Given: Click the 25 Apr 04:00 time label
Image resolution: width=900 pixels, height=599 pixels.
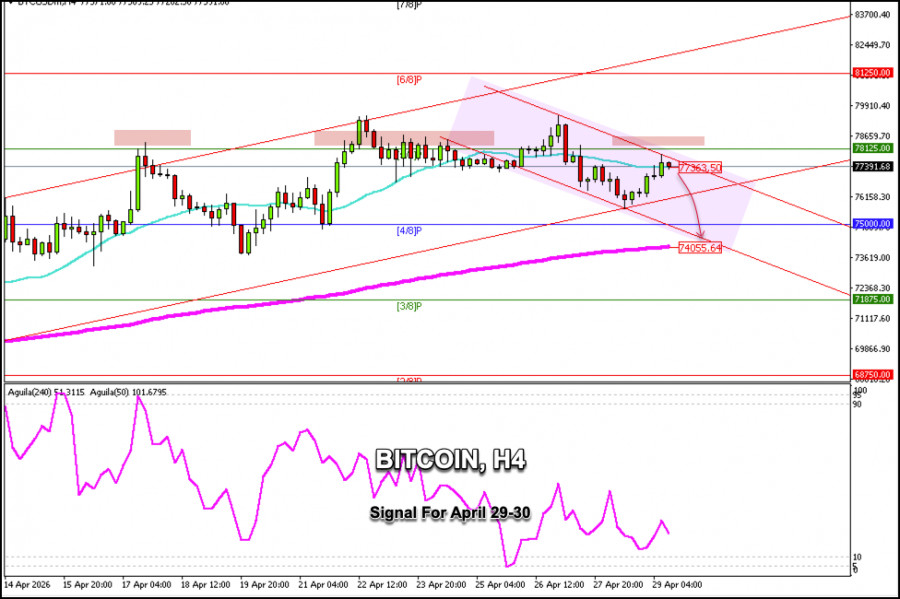Looking at the screenshot, I should (x=500, y=585).
